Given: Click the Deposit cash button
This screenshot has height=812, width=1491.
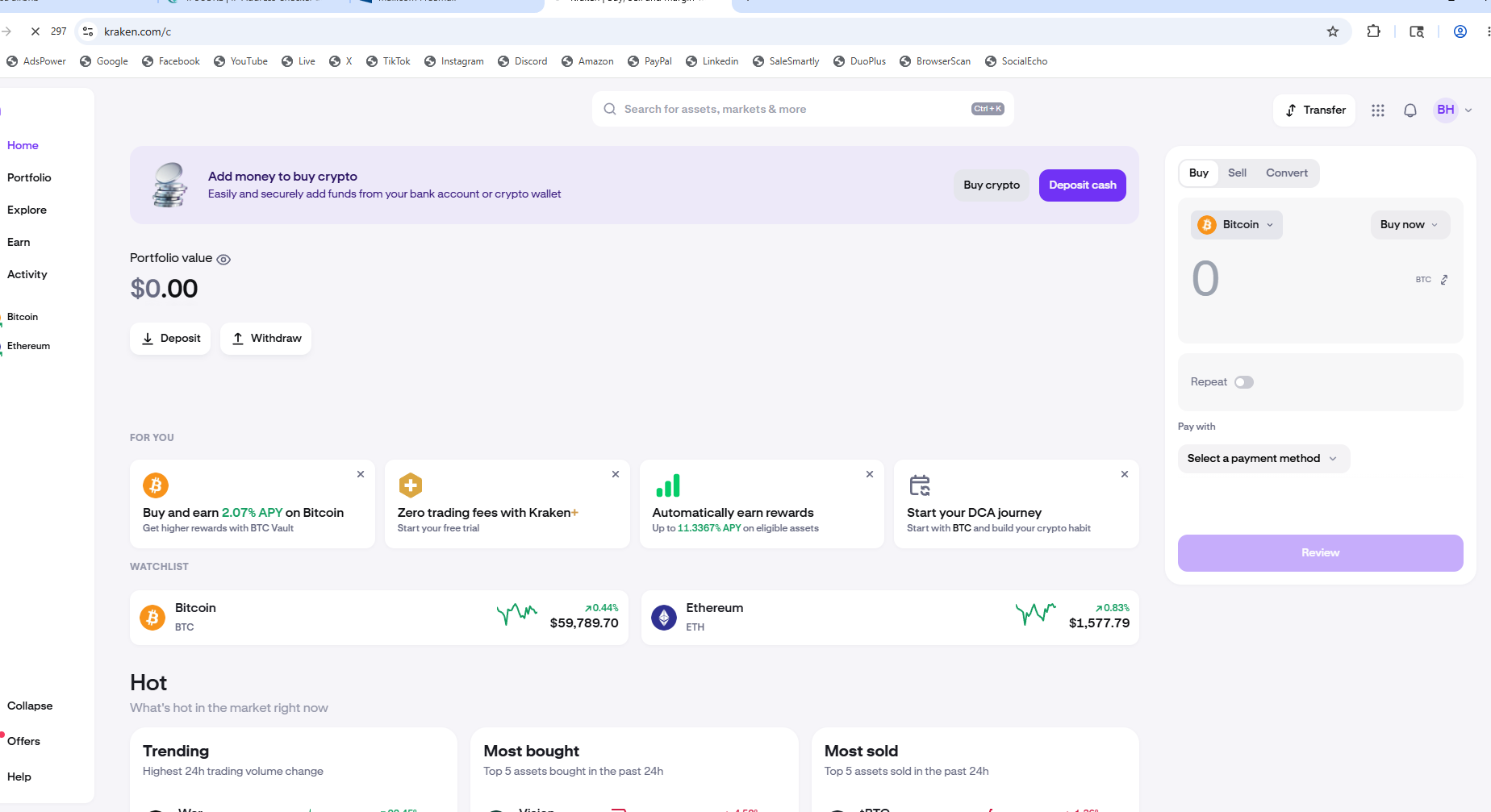Looking at the screenshot, I should (1083, 185).
